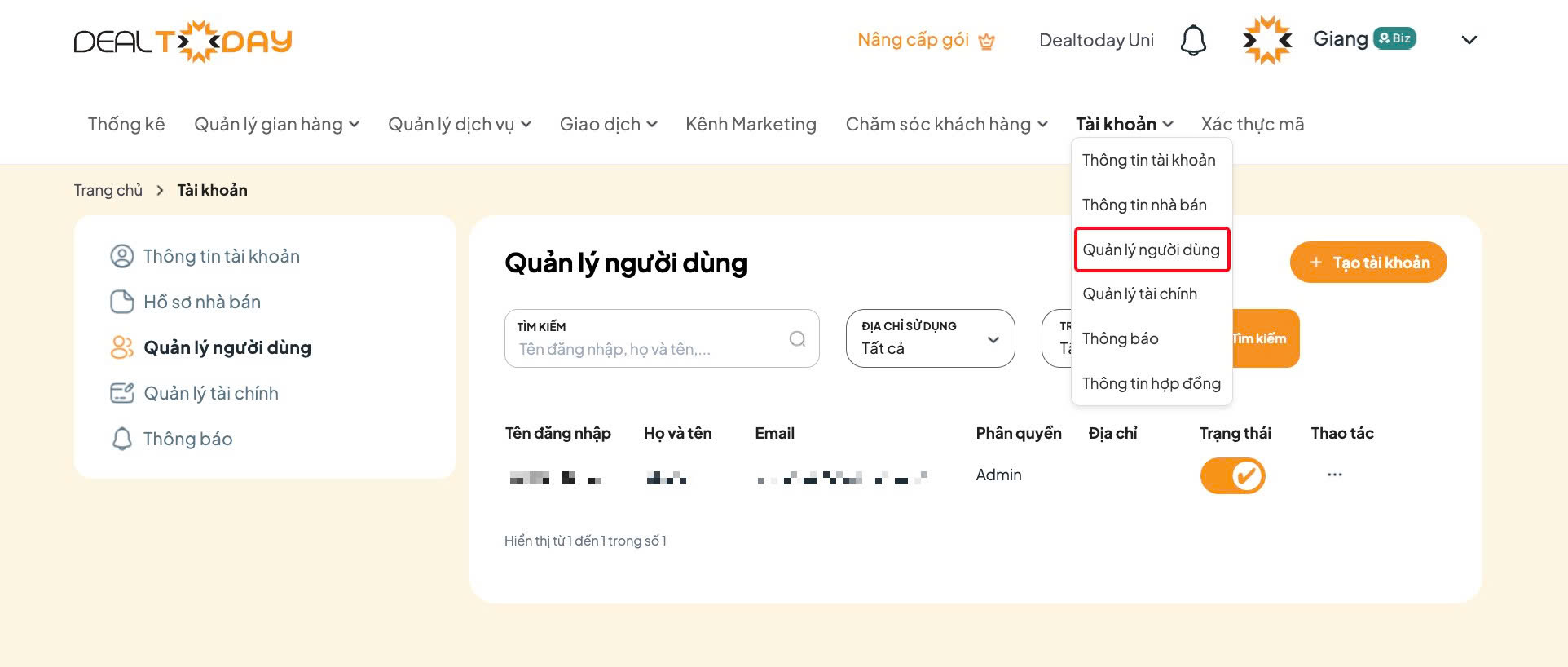Image resolution: width=1568 pixels, height=667 pixels.
Task: Click the Tạo tài khoản button
Action: click(1368, 263)
